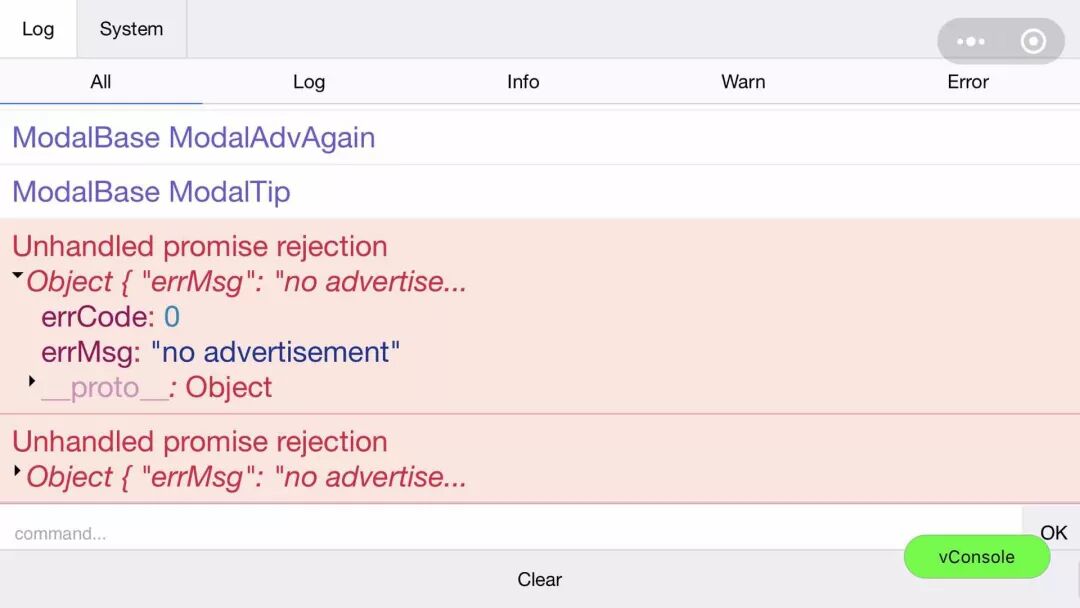
Task: Click the errMsg "no advertisement" property
Action: pos(220,352)
